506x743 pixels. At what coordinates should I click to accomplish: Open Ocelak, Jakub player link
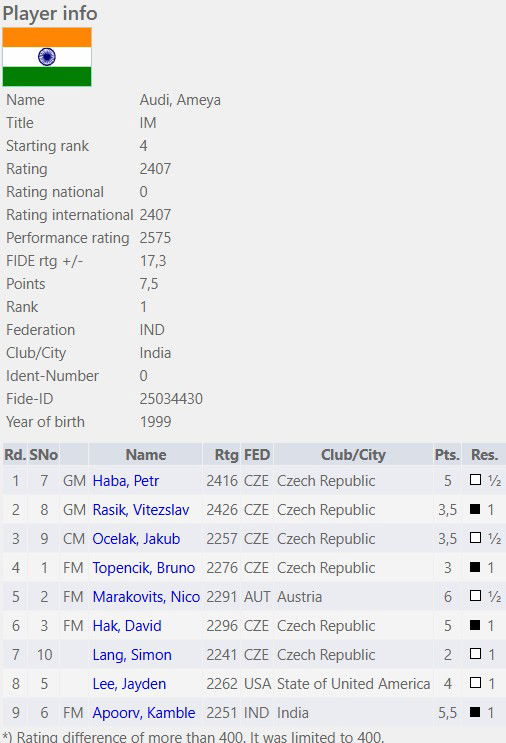[136, 539]
